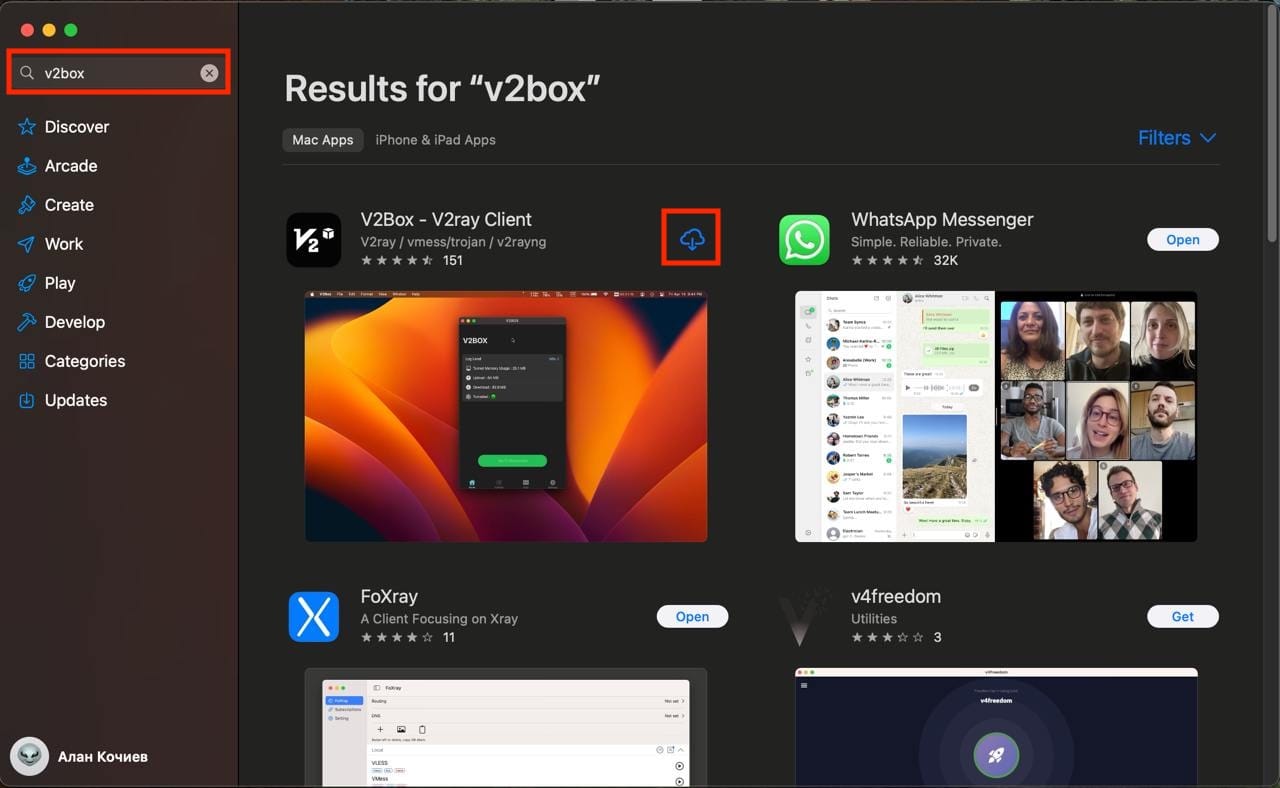Image resolution: width=1280 pixels, height=788 pixels.
Task: Clear the search field with the X icon
Action: pyautogui.click(x=209, y=73)
